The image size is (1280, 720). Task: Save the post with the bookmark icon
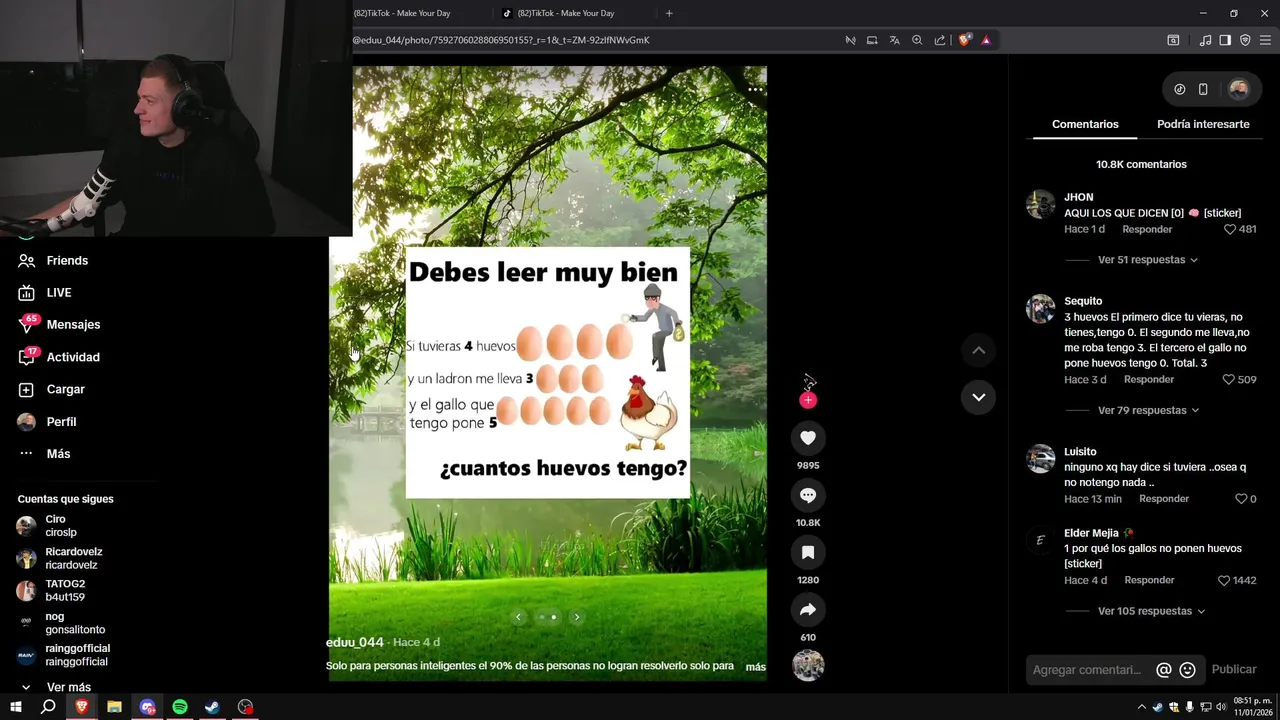pos(808,552)
